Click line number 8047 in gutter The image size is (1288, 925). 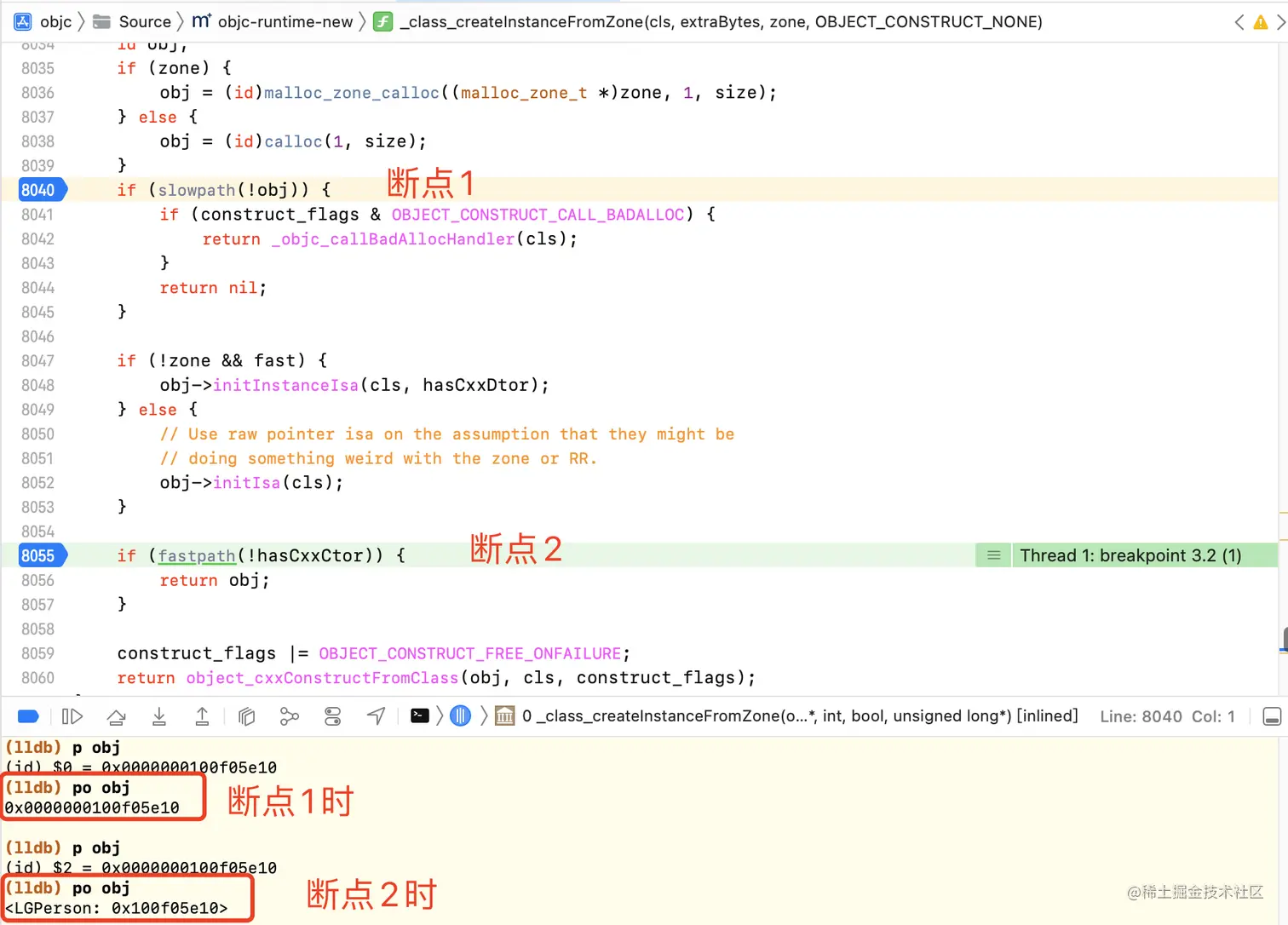(37, 361)
